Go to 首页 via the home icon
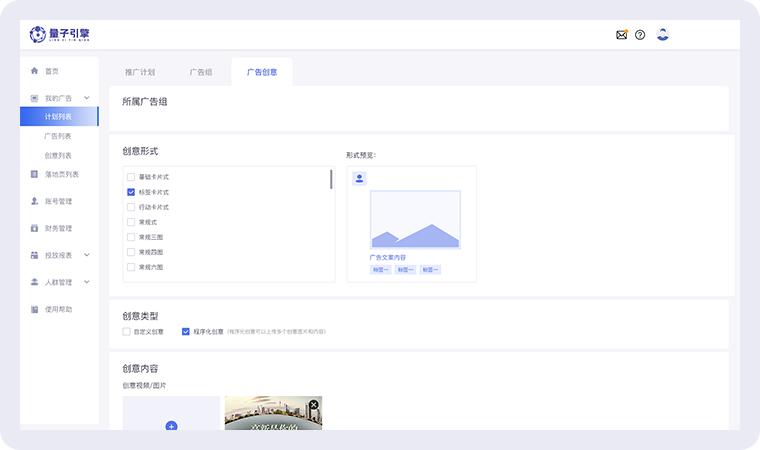The height and width of the screenshot is (450, 760). 35,71
